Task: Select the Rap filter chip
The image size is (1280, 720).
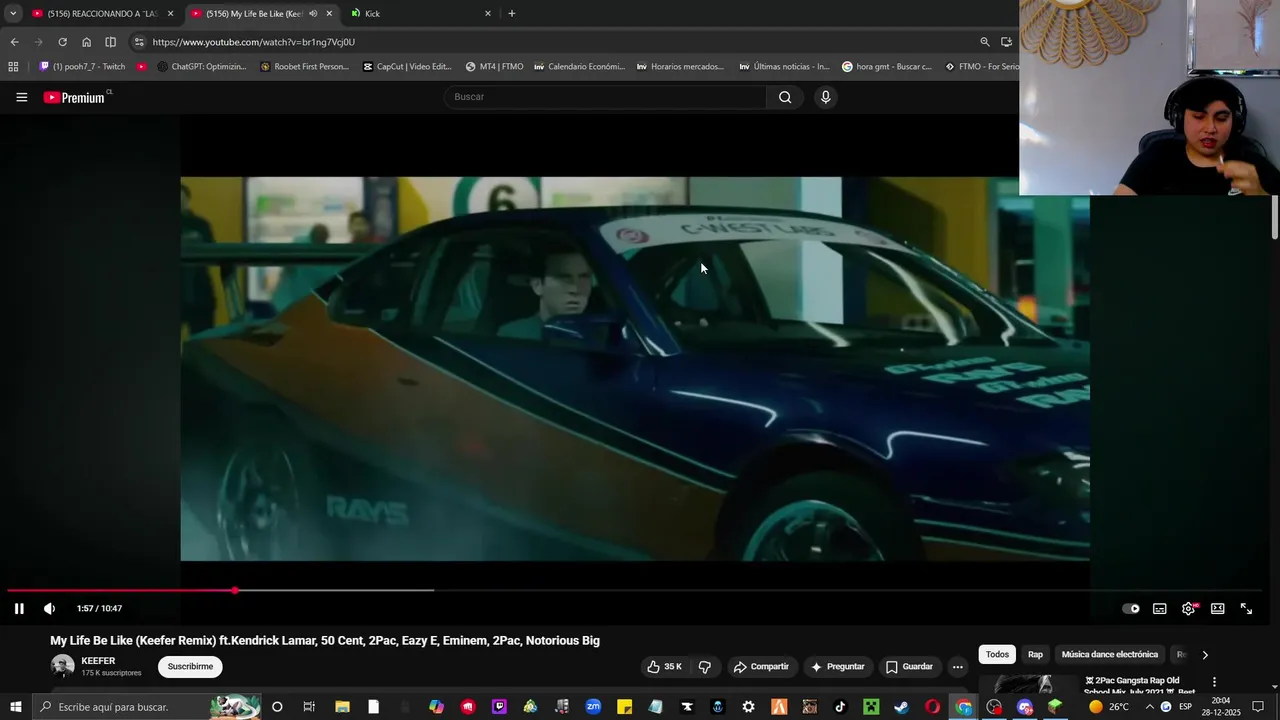Action: (x=1035, y=655)
